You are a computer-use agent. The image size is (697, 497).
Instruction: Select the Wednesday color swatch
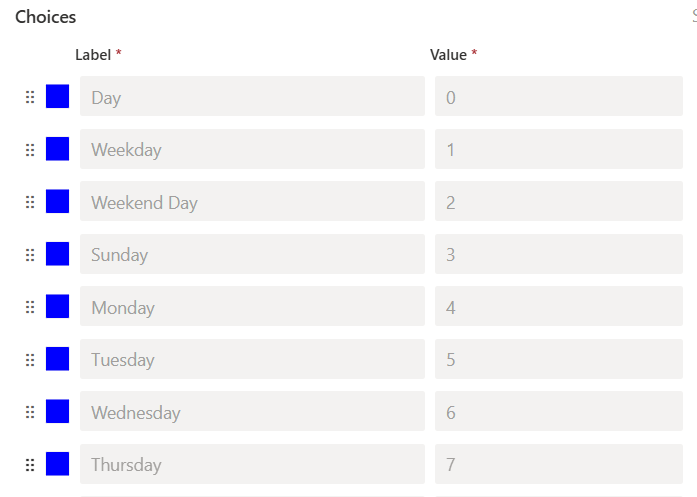click(x=58, y=411)
